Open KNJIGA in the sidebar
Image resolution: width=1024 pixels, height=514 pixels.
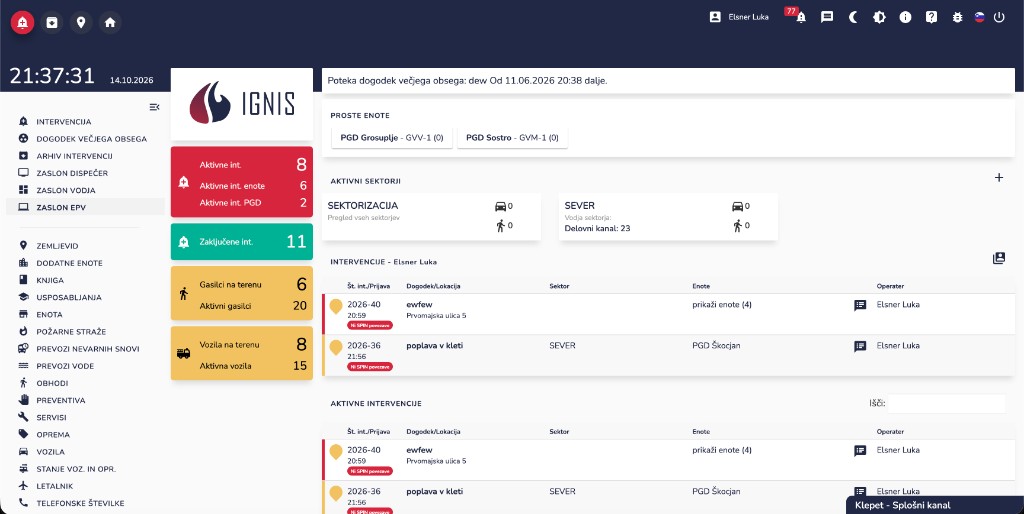[85, 280]
